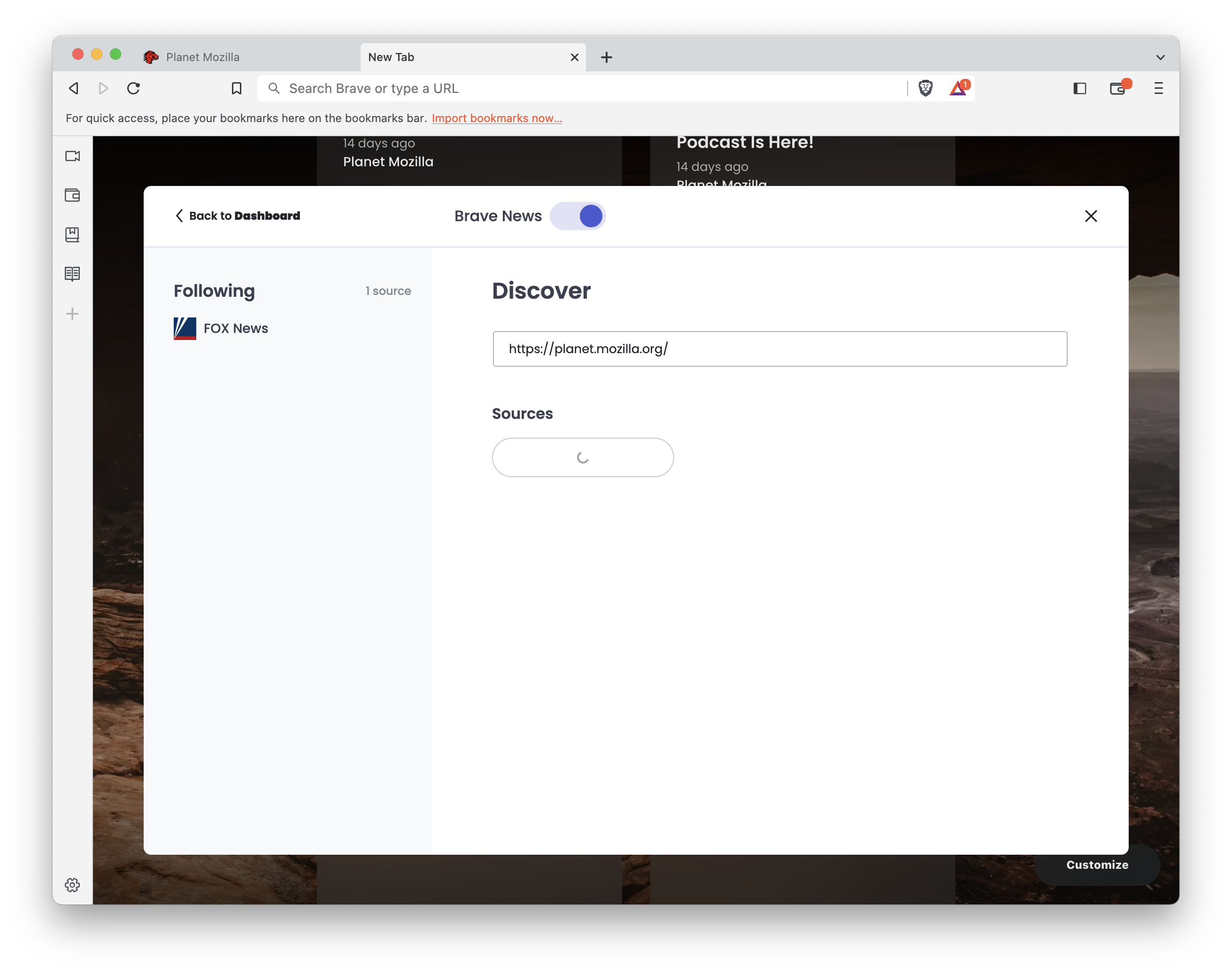The height and width of the screenshot is (974, 1232).
Task: Open sidebar settings gear icon
Action: click(72, 884)
